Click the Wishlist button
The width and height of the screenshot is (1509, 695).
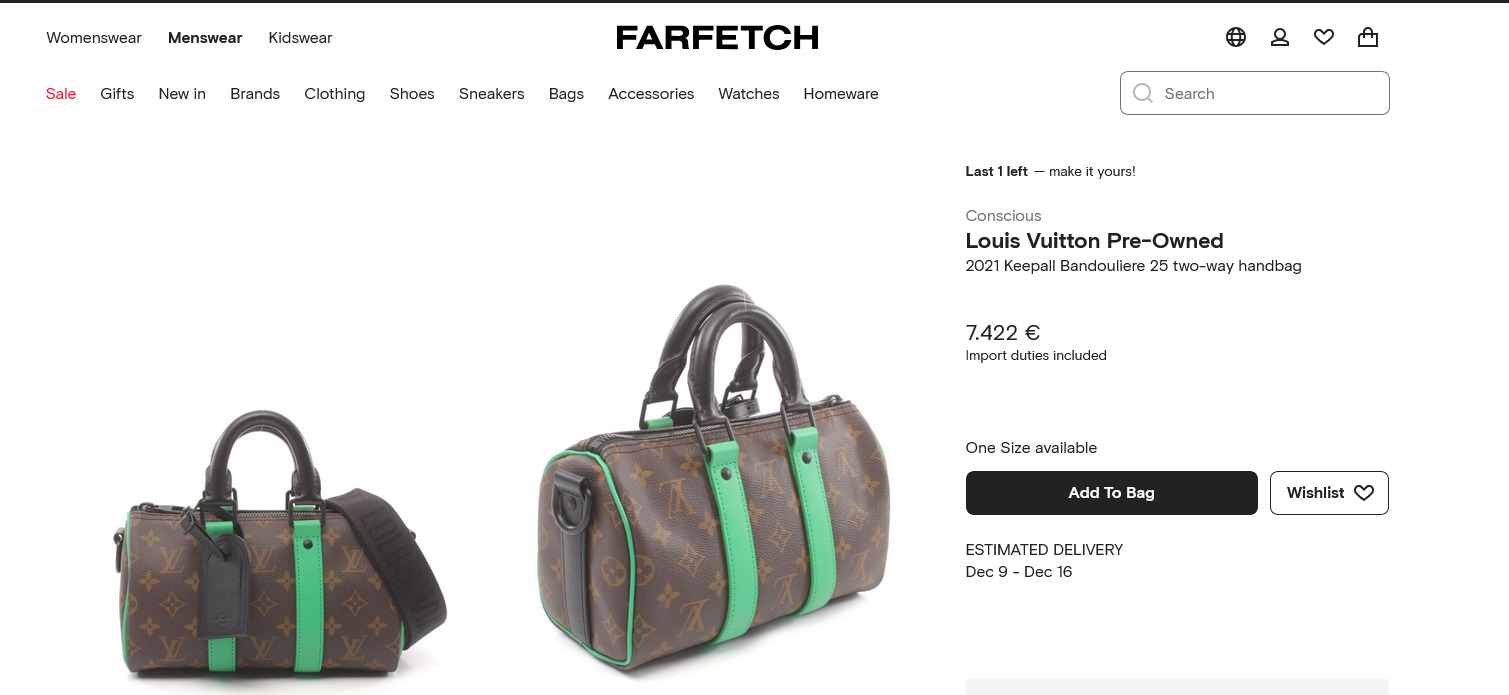coord(1329,493)
